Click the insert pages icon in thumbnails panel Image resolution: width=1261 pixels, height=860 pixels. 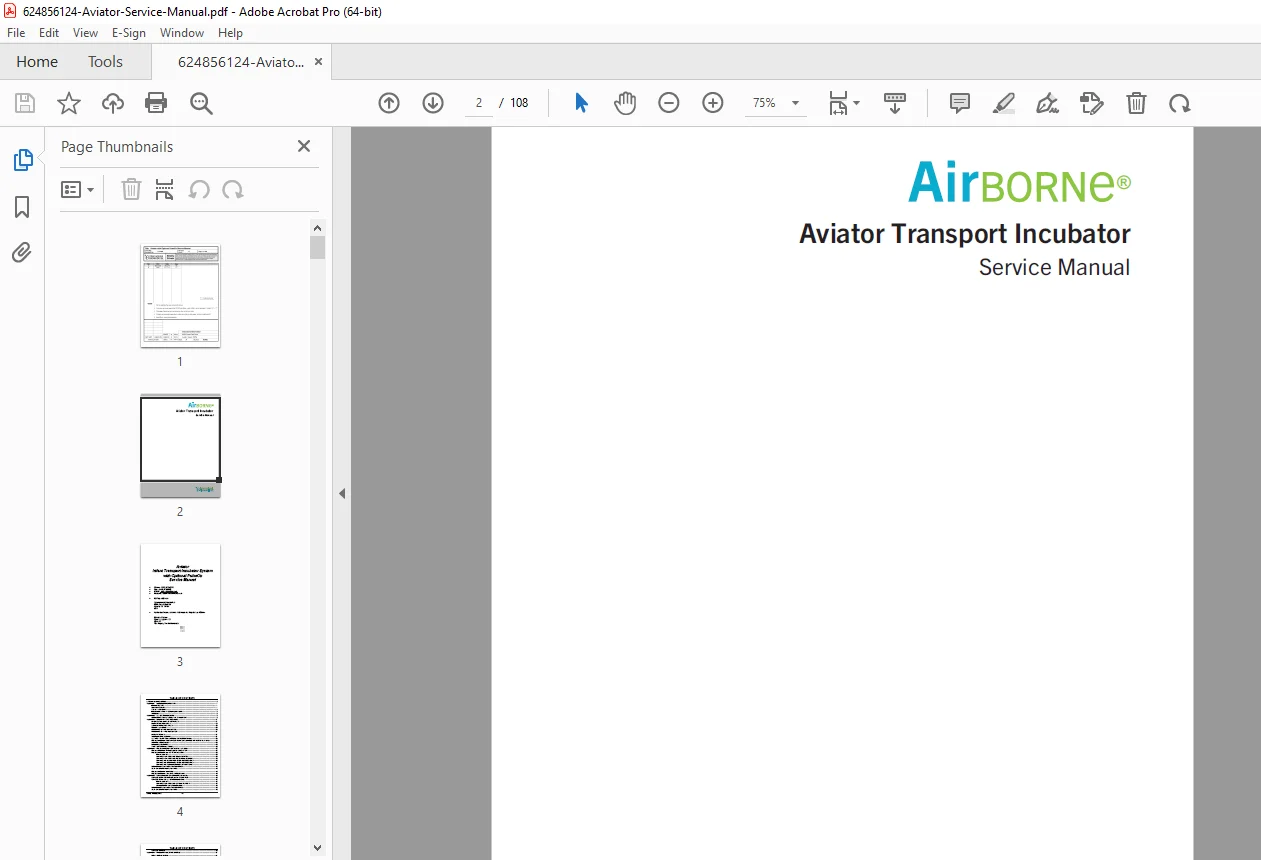click(165, 189)
